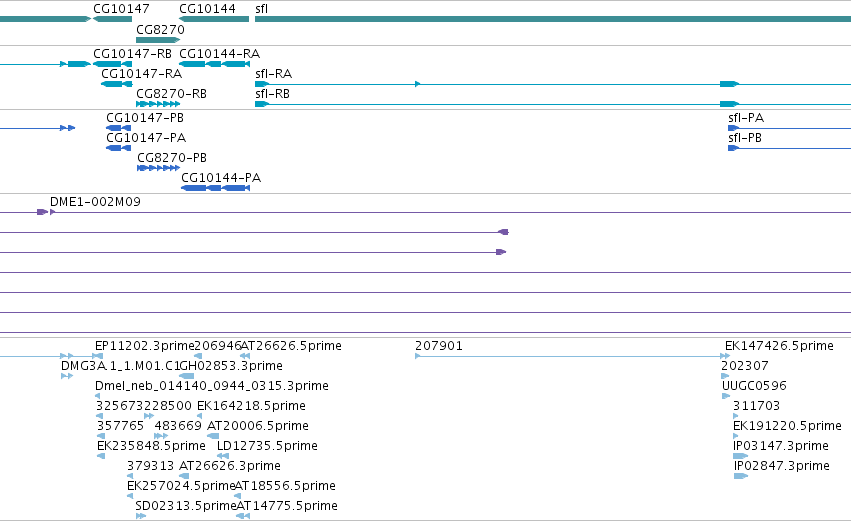Open the CG10147-PB protein feature
851x521 pixels.
(x=118, y=128)
